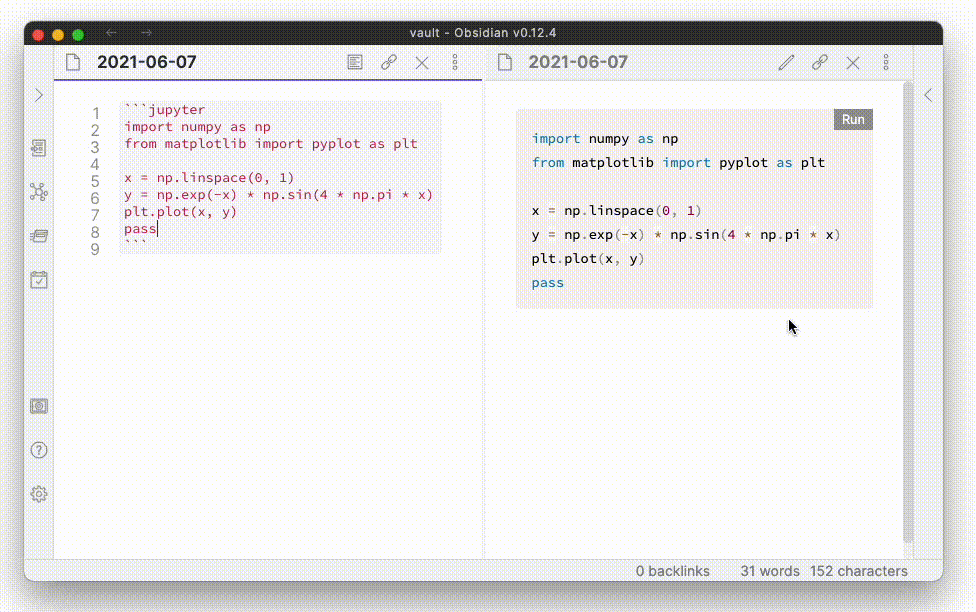Screen dimensions: 976x612
Task: Open Settings gear in the ribbon
Action: click(39, 494)
